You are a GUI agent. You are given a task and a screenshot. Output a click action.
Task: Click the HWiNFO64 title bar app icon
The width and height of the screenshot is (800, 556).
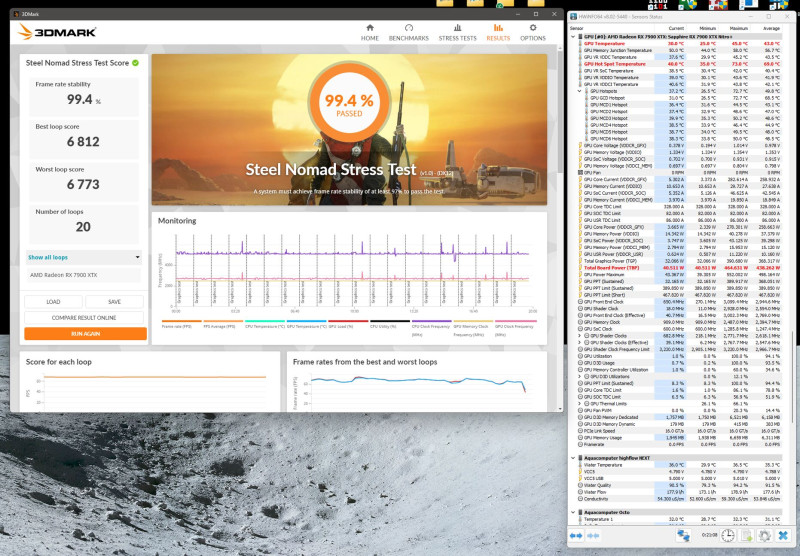(x=573, y=17)
